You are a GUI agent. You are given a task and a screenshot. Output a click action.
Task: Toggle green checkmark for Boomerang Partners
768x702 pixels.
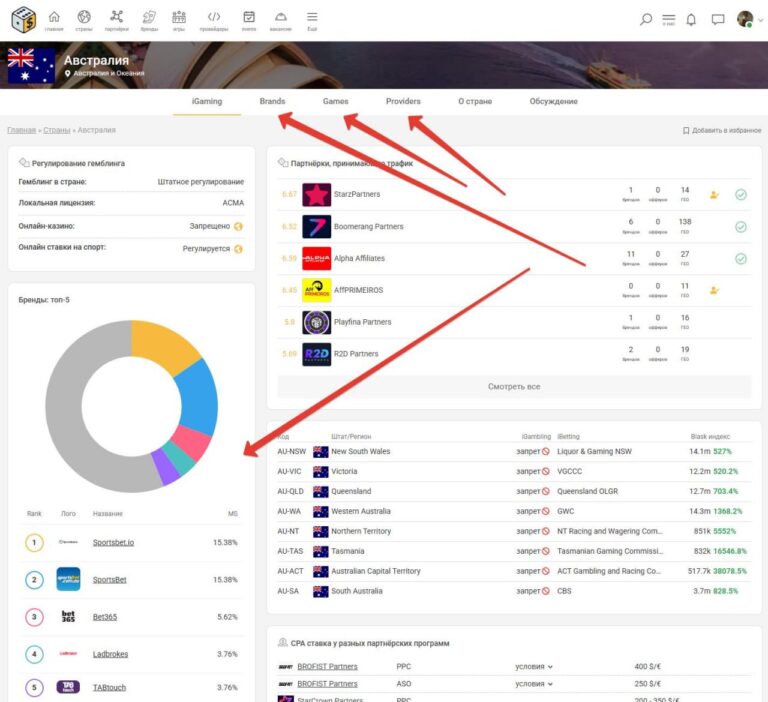click(741, 227)
